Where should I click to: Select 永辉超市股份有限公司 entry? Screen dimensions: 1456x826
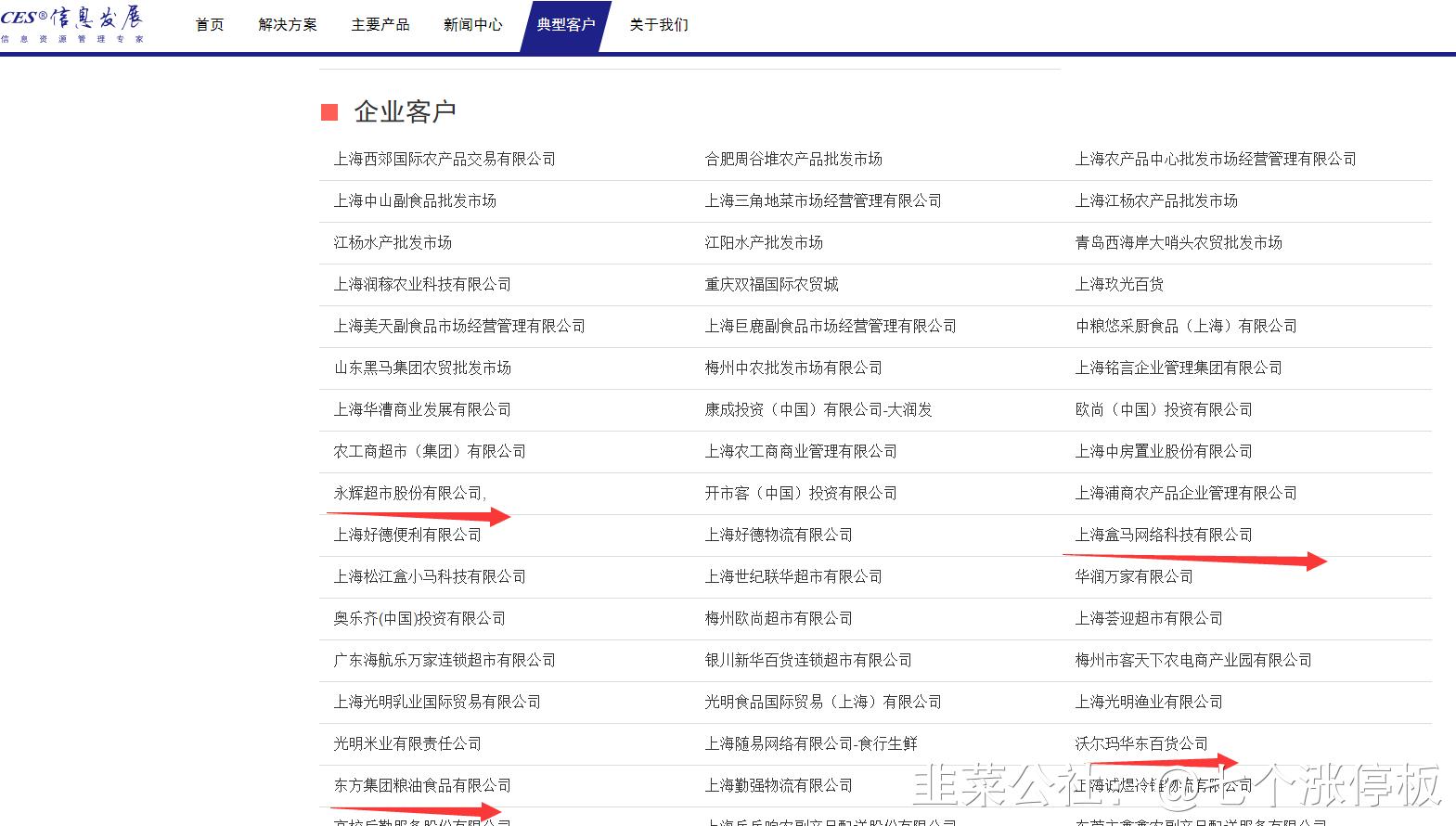409,494
